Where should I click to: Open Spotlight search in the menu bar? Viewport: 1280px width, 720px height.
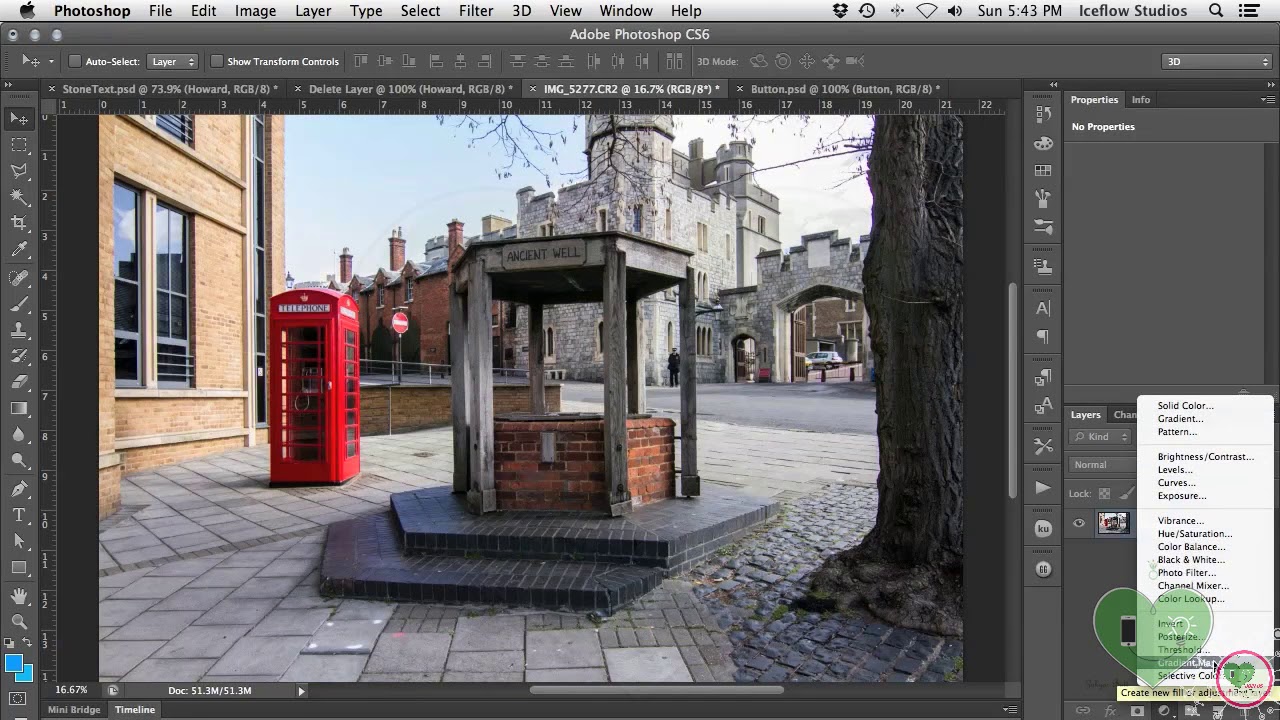[1216, 11]
